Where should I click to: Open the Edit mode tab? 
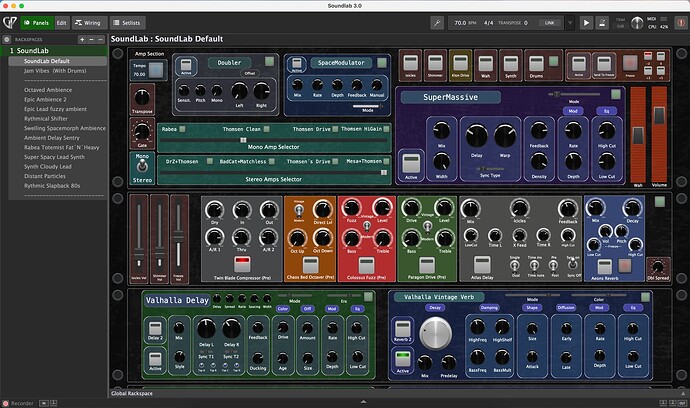pyautogui.click(x=62, y=23)
